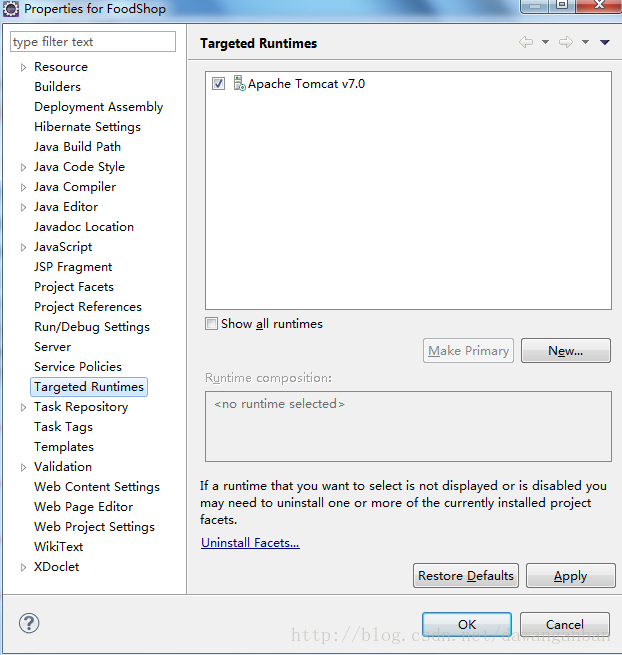The image size is (622, 655).
Task: Select the Server item
Action: coord(53,347)
